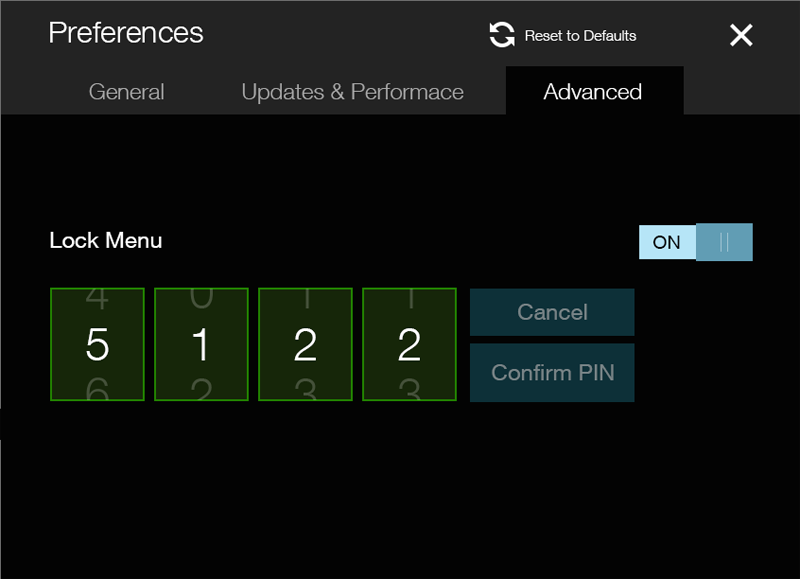
Task: Pick the 1 above the third PIN digit
Action: pos(305,298)
